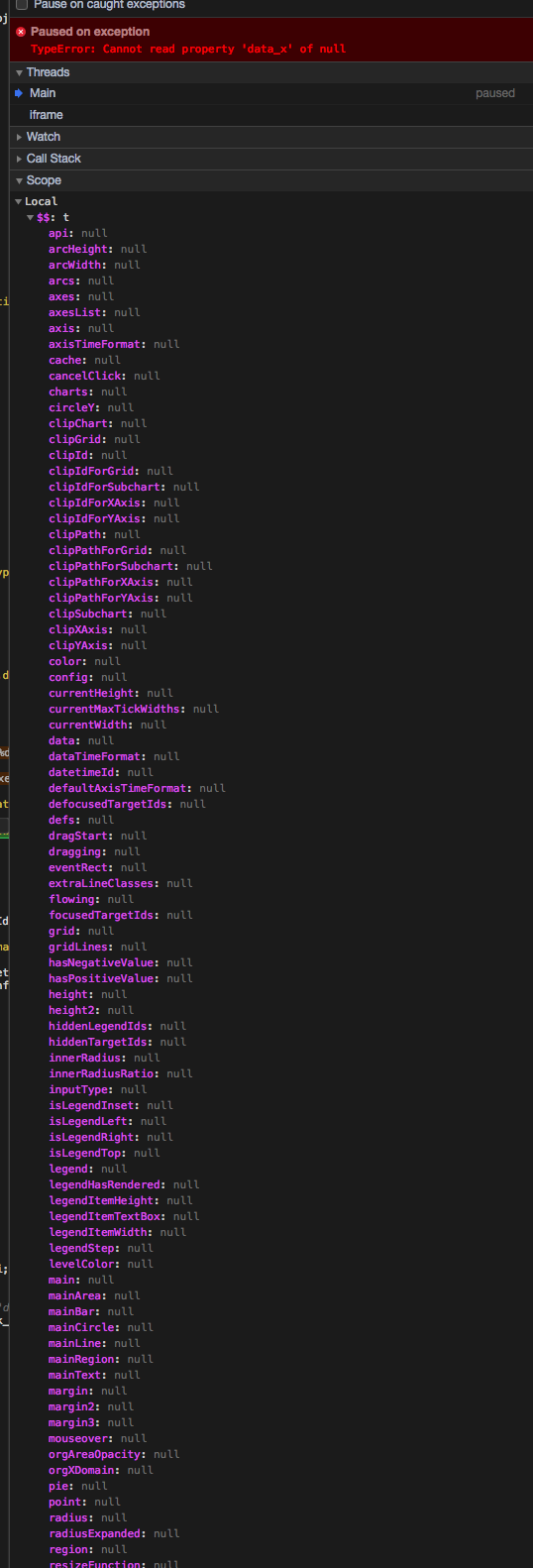The width and height of the screenshot is (533, 1568).
Task: Click 'data: null' property
Action: pos(81,740)
